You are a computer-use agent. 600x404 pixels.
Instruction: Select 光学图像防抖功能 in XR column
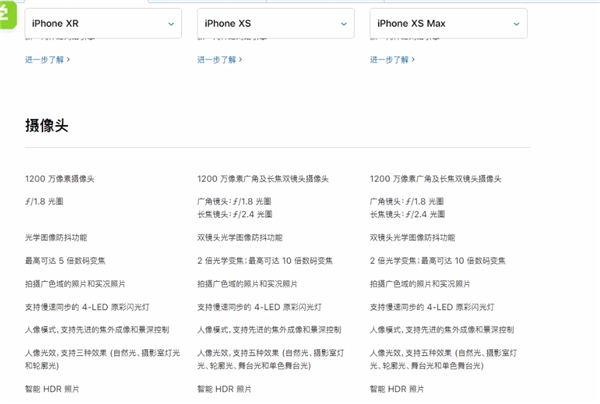click(x=56, y=238)
